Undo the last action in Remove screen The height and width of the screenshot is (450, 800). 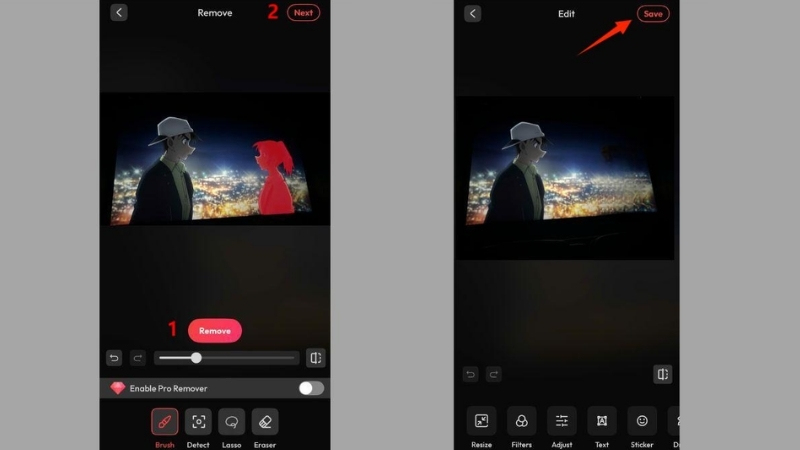[x=115, y=358]
